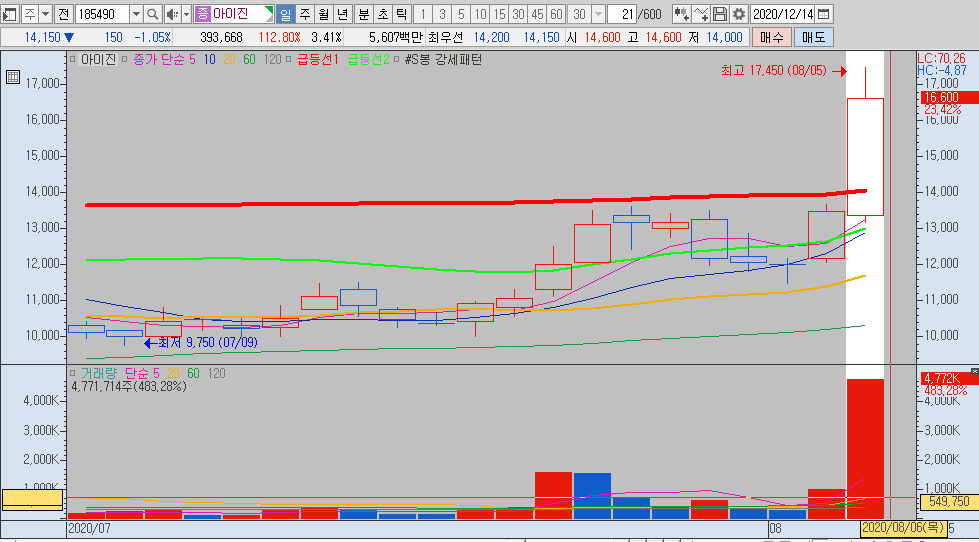Click the 매도 sell button
Viewport: 979px width, 542px height.
click(x=814, y=37)
